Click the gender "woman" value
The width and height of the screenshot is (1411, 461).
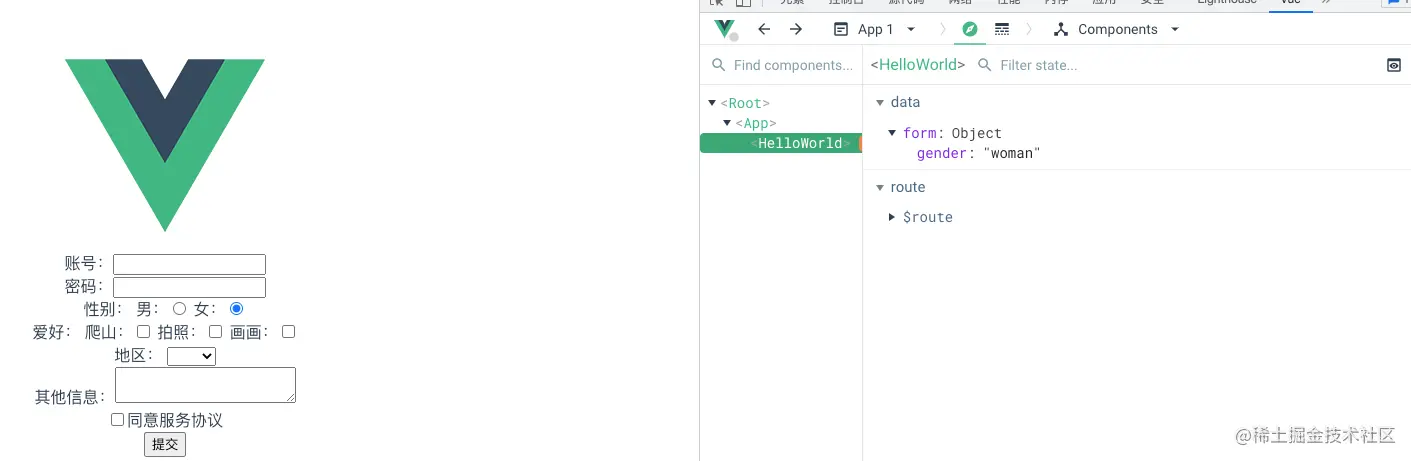tap(1012, 153)
